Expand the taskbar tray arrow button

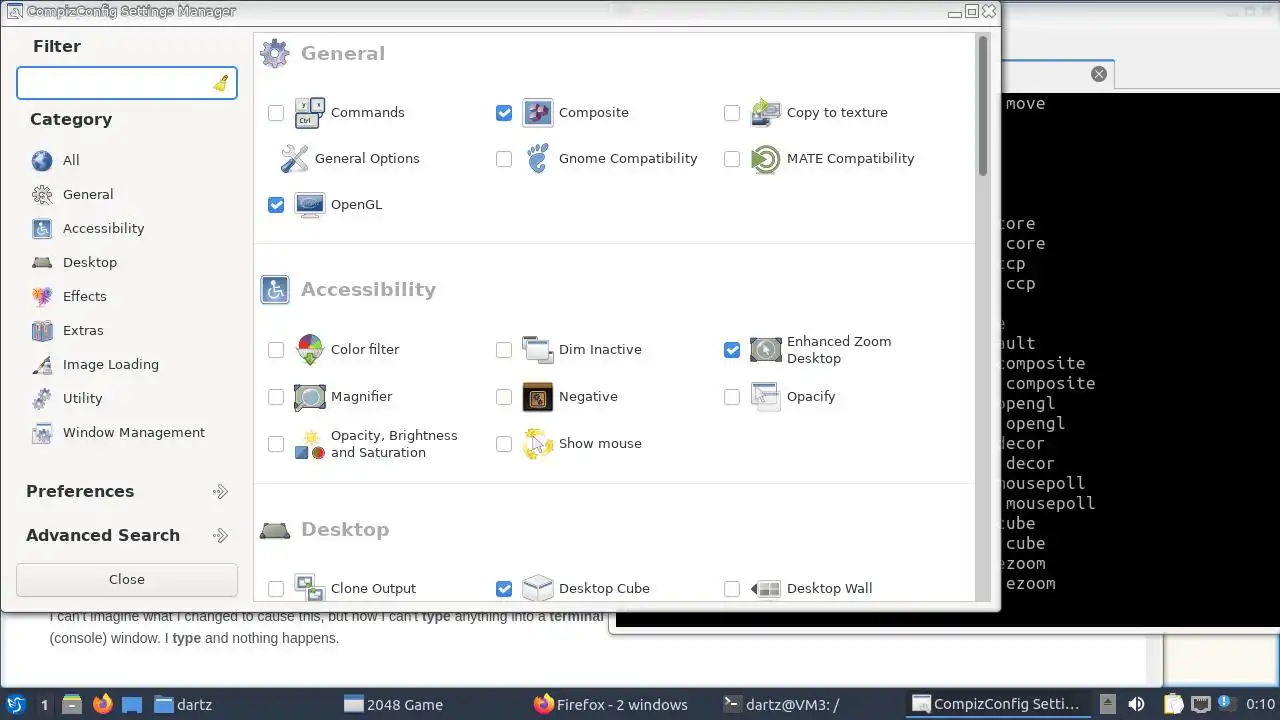click(x=1107, y=704)
